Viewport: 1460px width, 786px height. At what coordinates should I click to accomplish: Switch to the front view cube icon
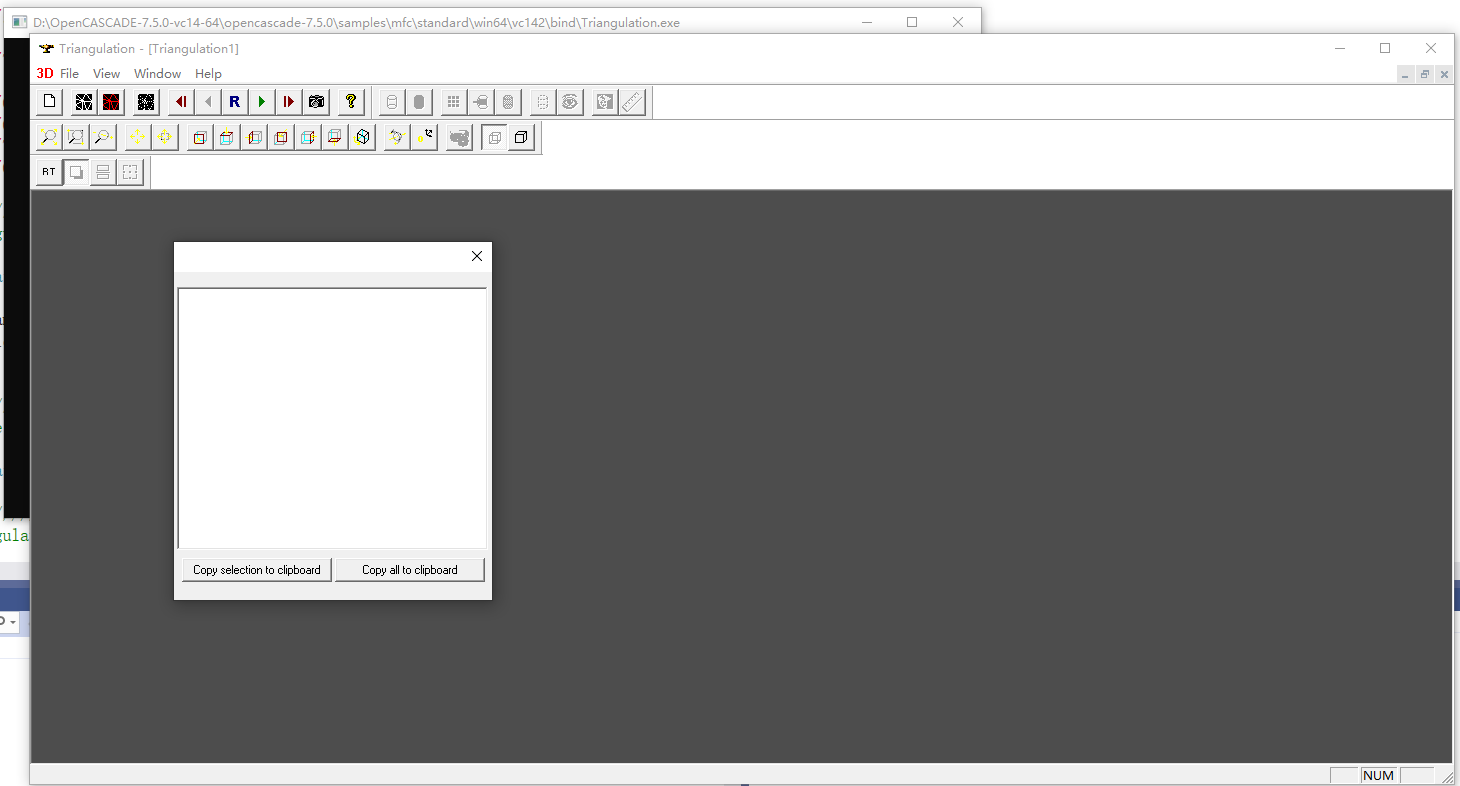tap(199, 137)
